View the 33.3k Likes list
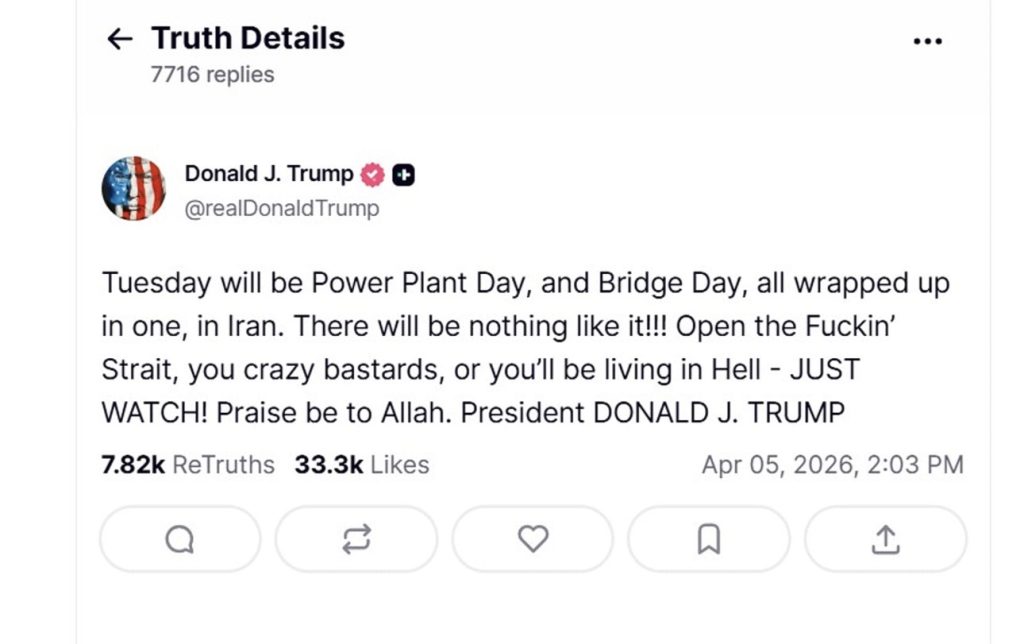 (362, 465)
